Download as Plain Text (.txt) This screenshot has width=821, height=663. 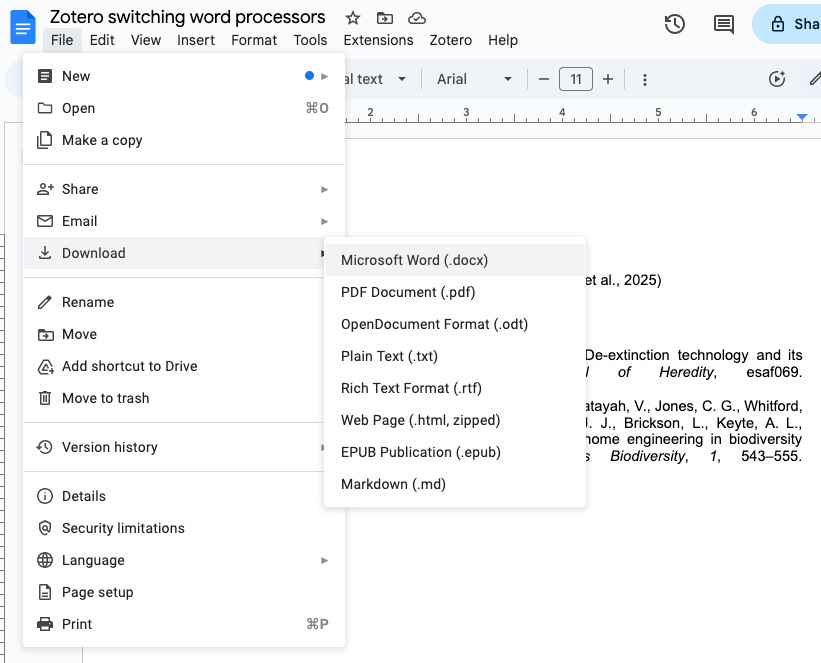[x=454, y=356]
